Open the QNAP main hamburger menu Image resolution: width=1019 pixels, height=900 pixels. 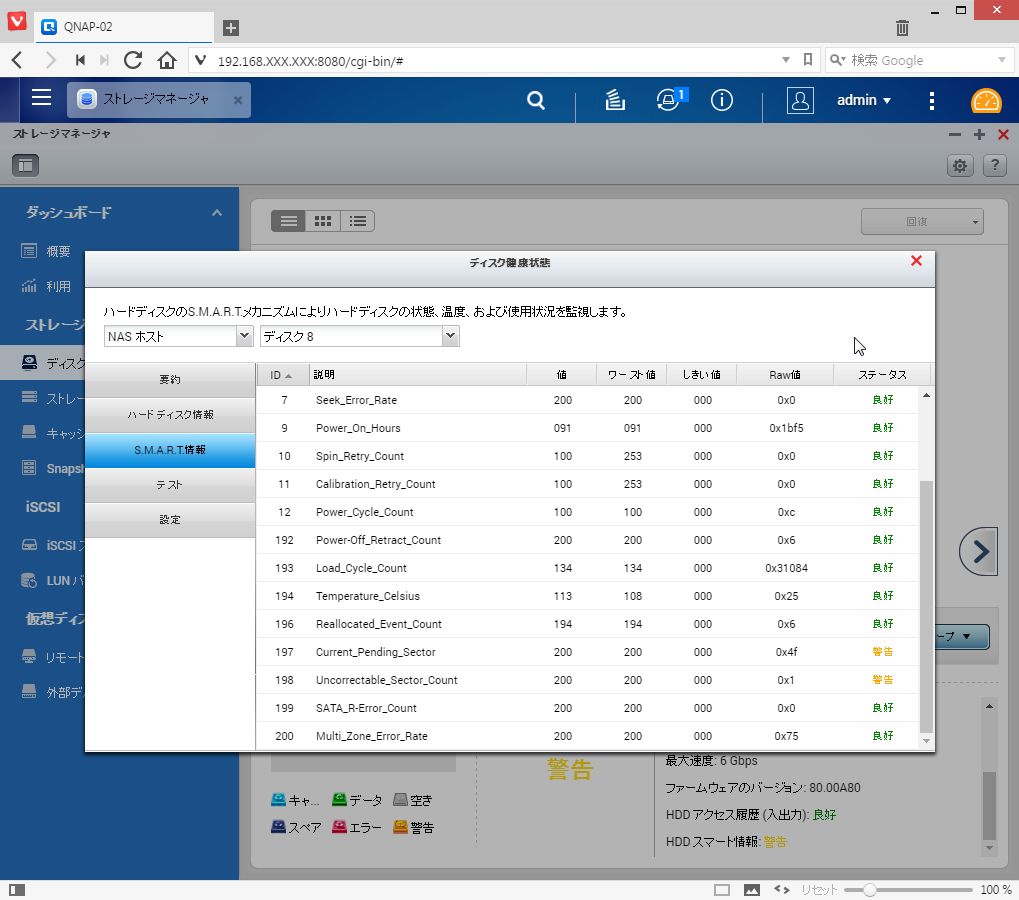pyautogui.click(x=41, y=99)
